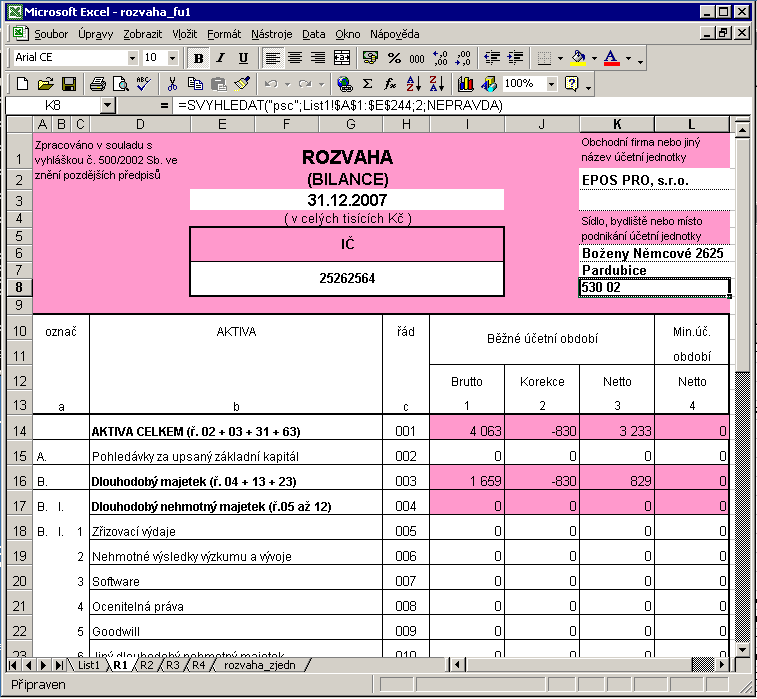Toggle underline formatting
This screenshot has height=699, width=757.
click(x=241, y=58)
